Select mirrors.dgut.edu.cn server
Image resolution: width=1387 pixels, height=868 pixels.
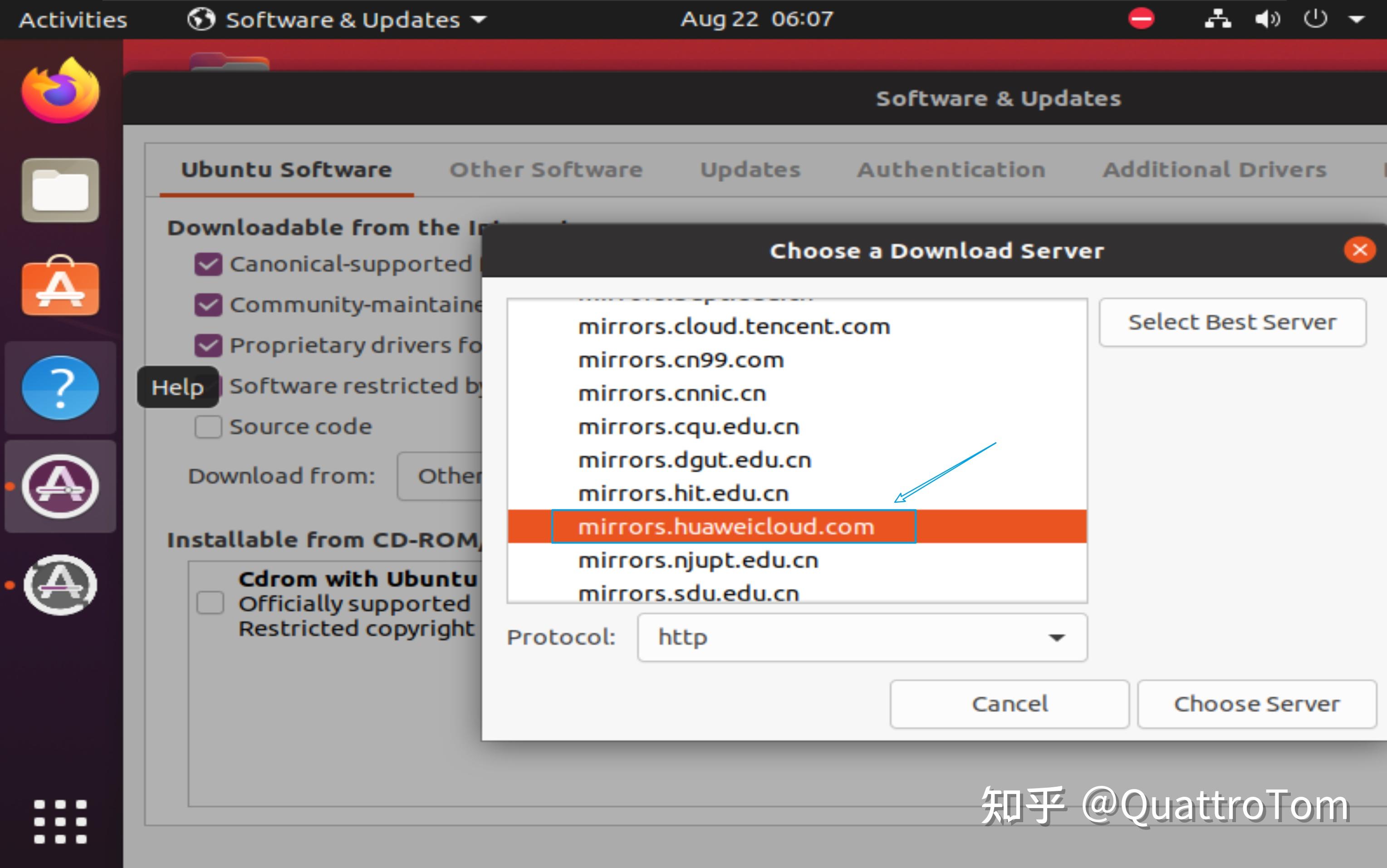tap(797, 460)
